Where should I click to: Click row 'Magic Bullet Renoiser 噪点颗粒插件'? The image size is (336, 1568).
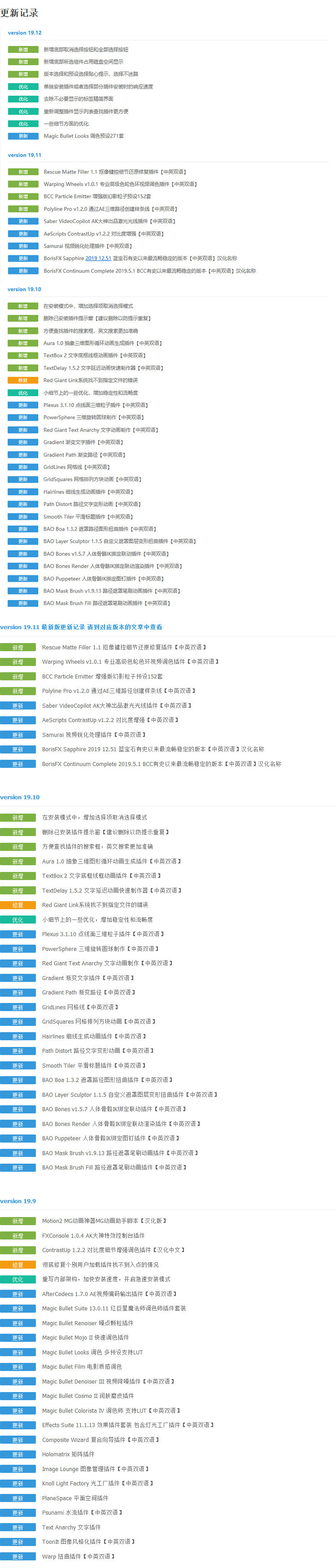pyautogui.click(x=87, y=1323)
